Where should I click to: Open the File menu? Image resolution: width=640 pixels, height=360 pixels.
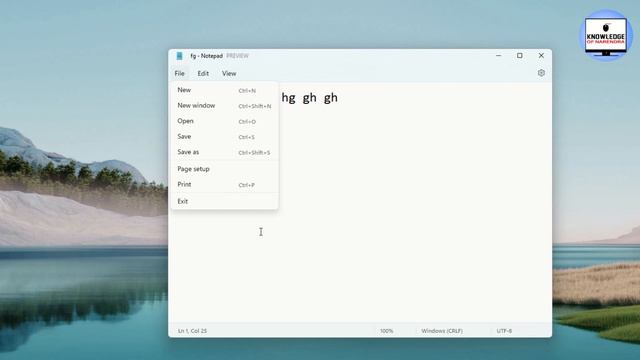click(x=180, y=73)
